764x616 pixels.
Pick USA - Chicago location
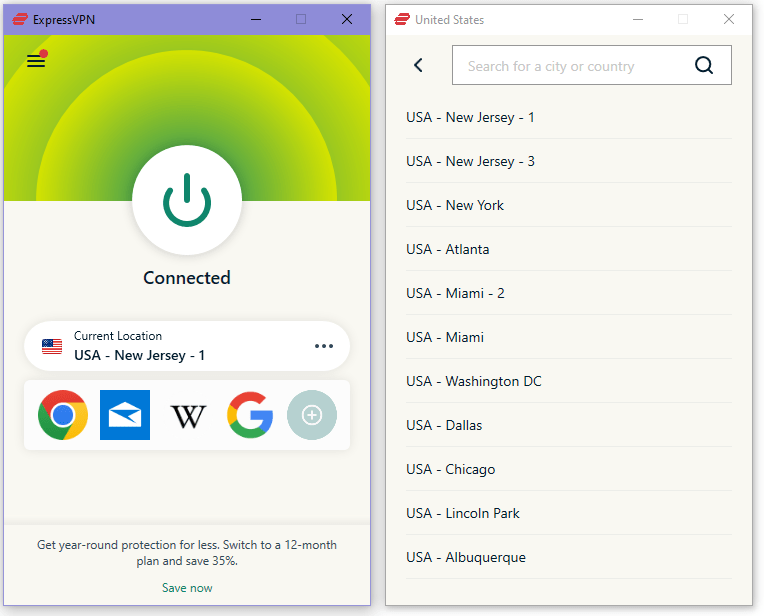(569, 469)
